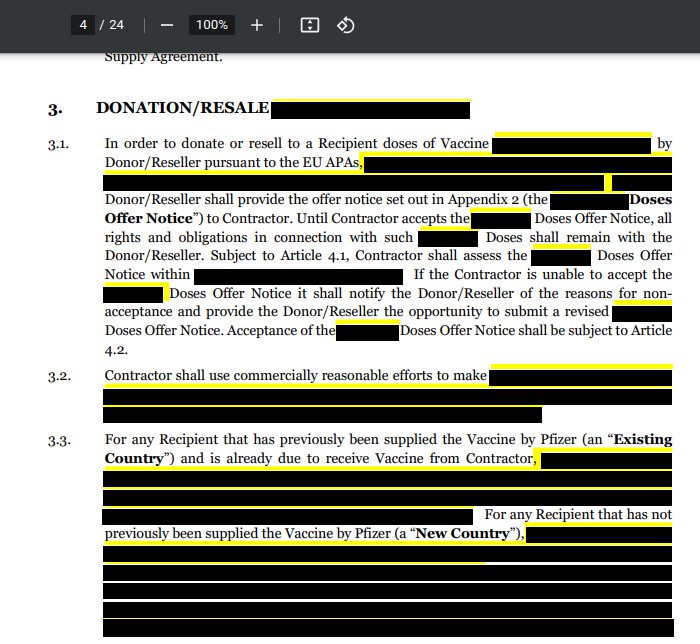Click the heading number '3.' beside DONATION/RESALE
The width and height of the screenshot is (700, 644).
point(55,110)
